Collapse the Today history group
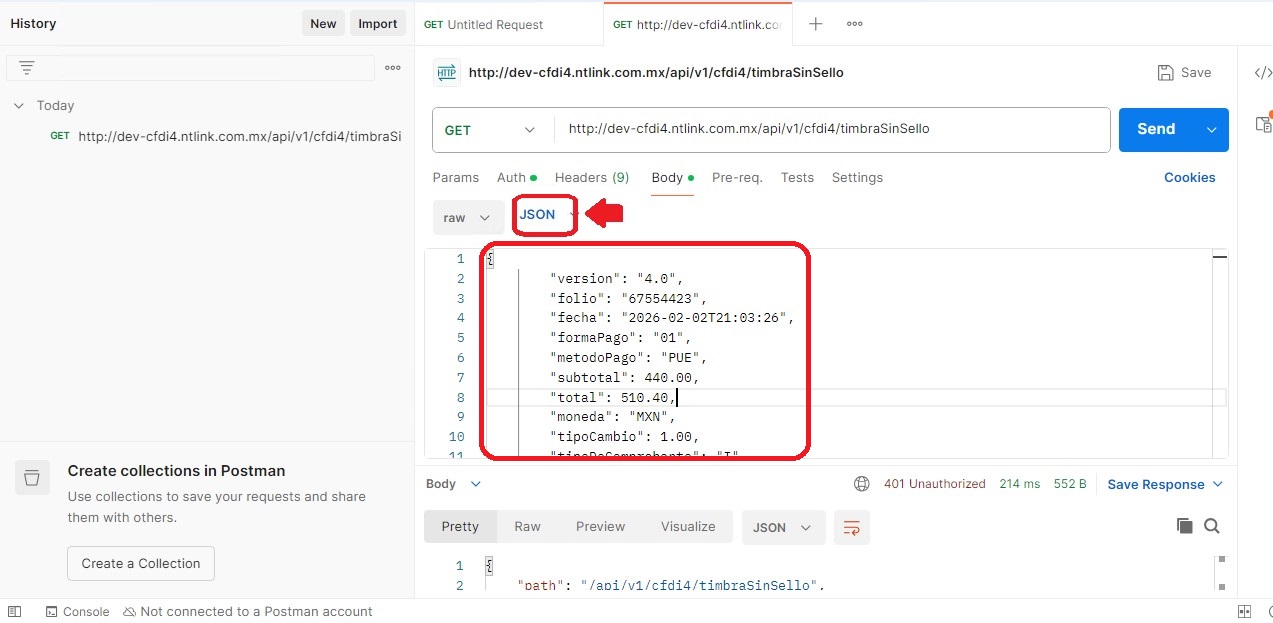 tap(18, 106)
